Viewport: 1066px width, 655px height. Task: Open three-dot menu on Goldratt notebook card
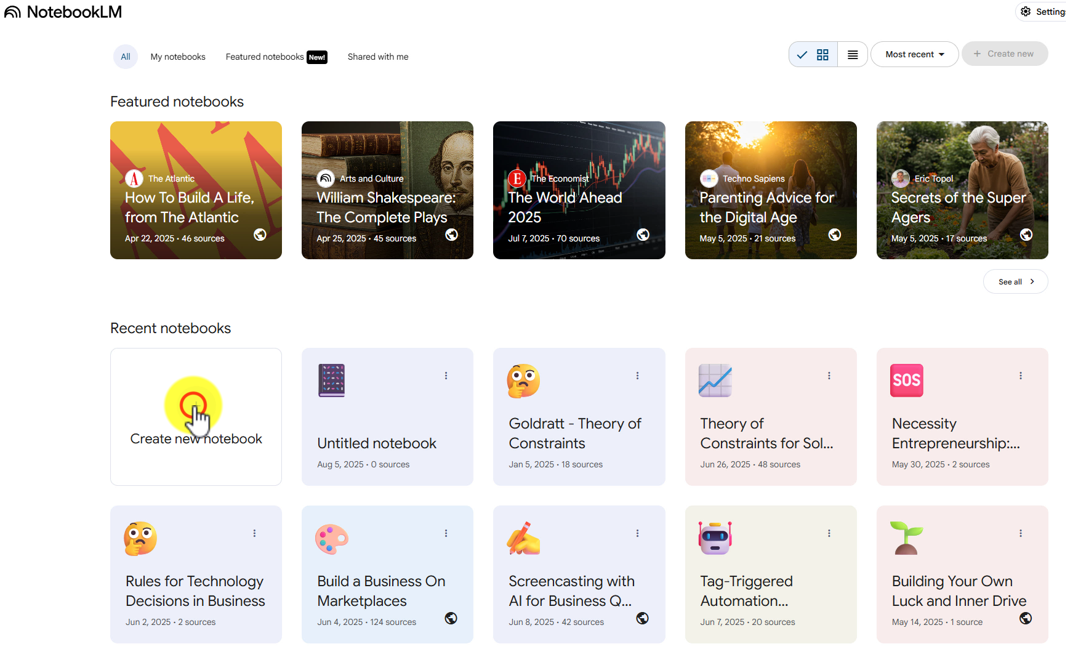click(638, 375)
